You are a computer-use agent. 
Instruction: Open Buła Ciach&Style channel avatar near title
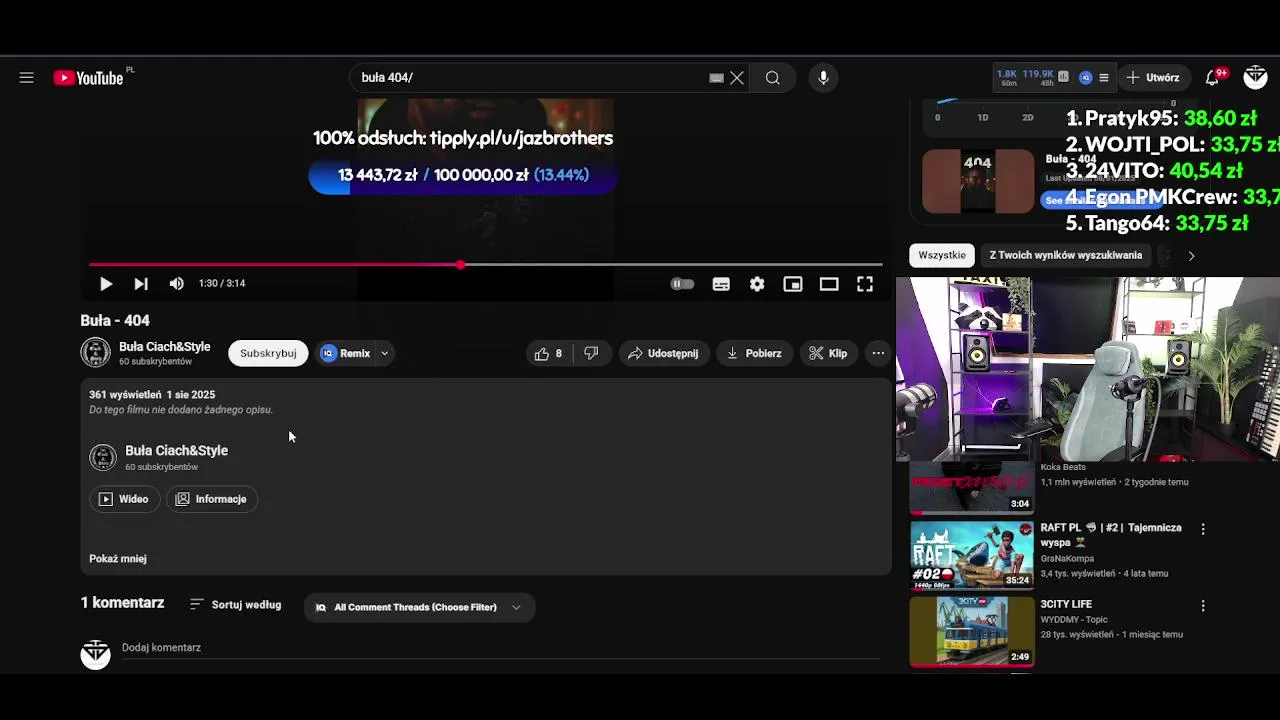point(95,353)
